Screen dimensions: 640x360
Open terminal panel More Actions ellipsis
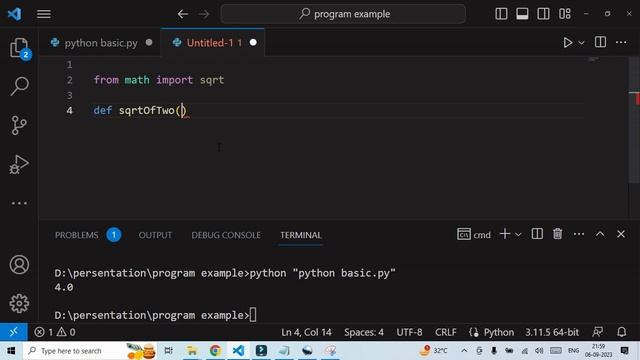[579, 234]
